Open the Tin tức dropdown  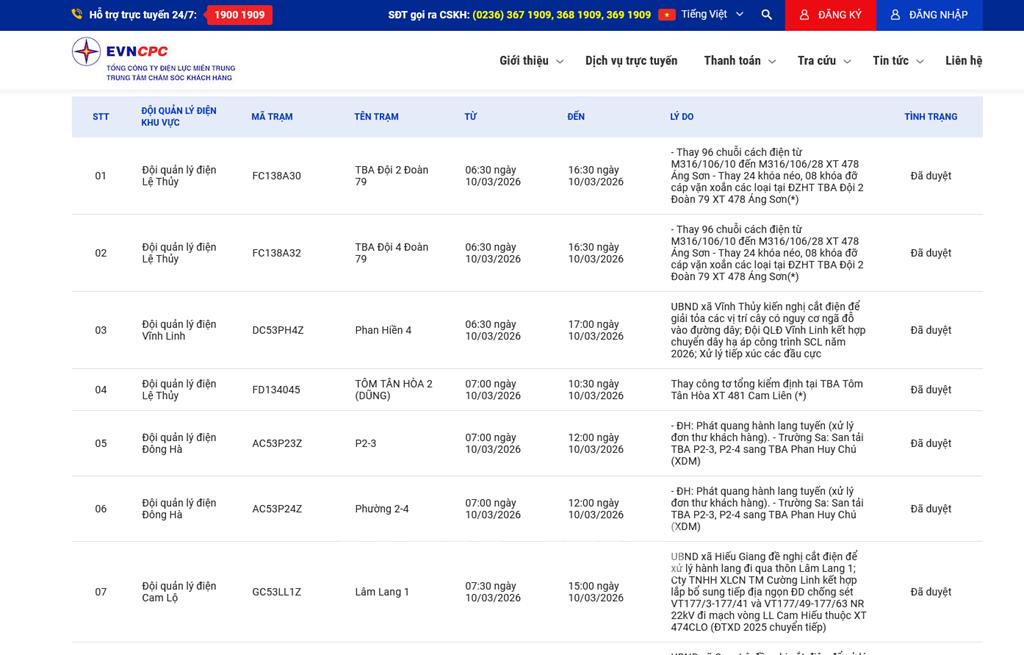pos(897,61)
